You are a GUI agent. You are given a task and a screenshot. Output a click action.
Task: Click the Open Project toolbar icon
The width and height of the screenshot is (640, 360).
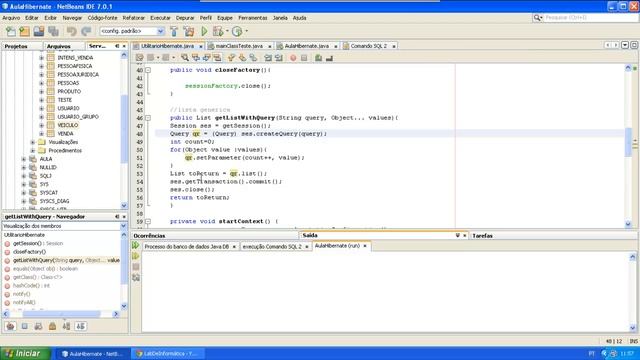[x=39, y=31]
